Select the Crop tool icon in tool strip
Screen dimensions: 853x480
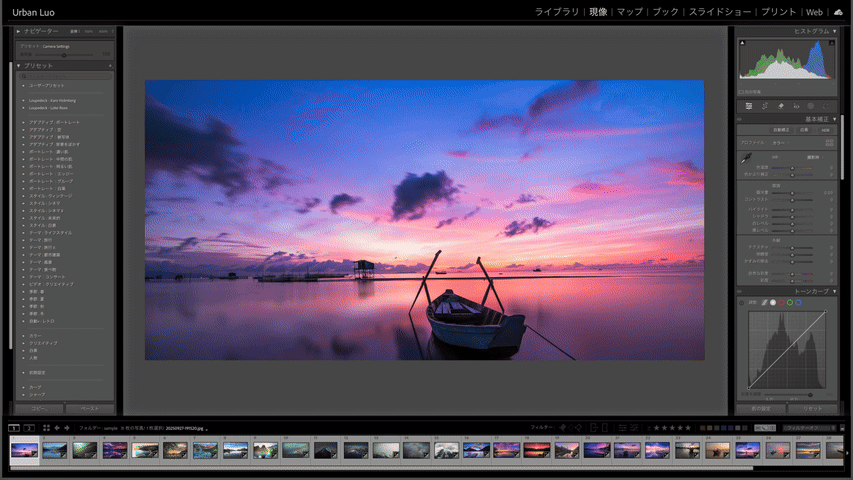(764, 105)
